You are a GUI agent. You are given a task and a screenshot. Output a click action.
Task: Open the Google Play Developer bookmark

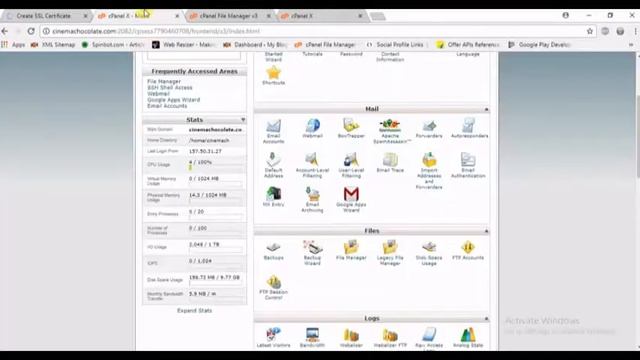click(x=539, y=44)
